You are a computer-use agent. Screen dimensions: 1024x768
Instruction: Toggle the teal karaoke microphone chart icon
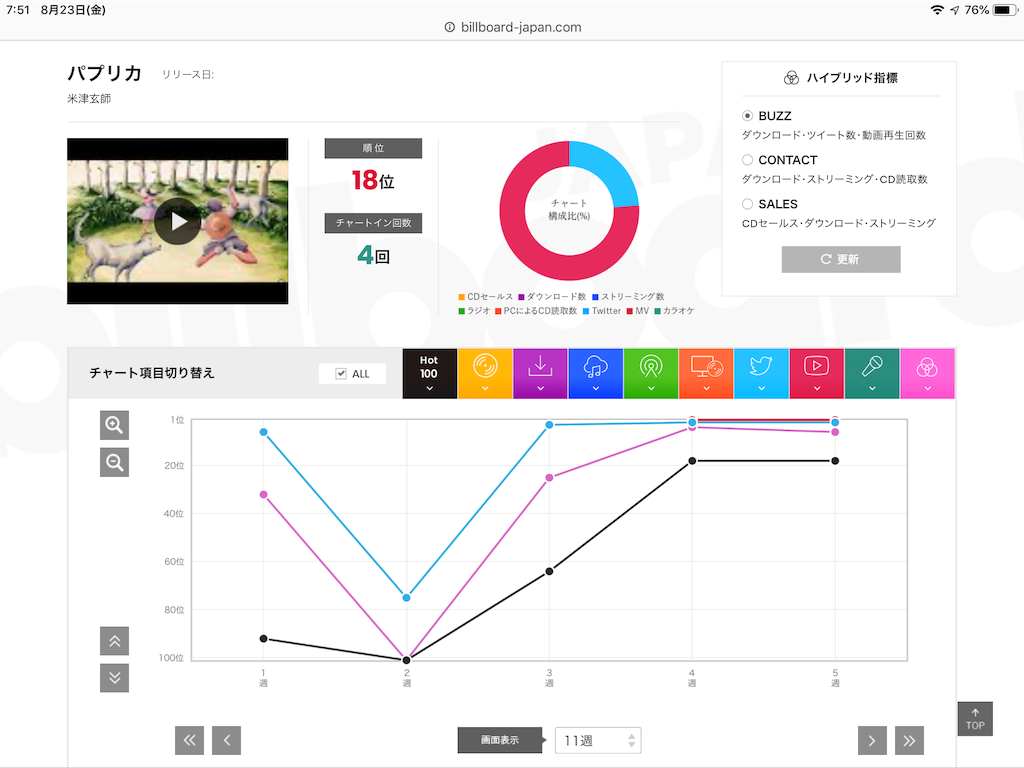872,374
